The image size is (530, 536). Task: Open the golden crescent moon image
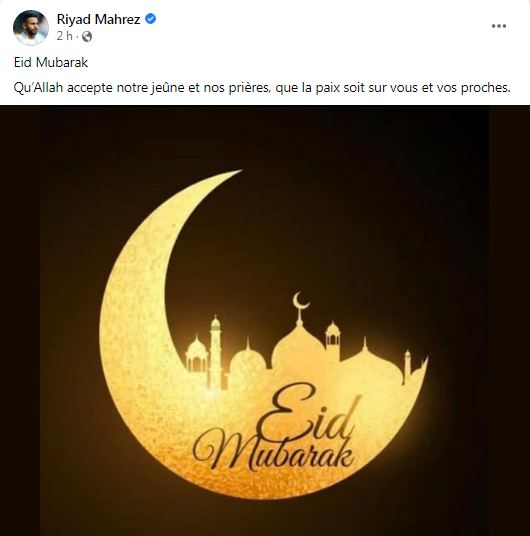265,321
